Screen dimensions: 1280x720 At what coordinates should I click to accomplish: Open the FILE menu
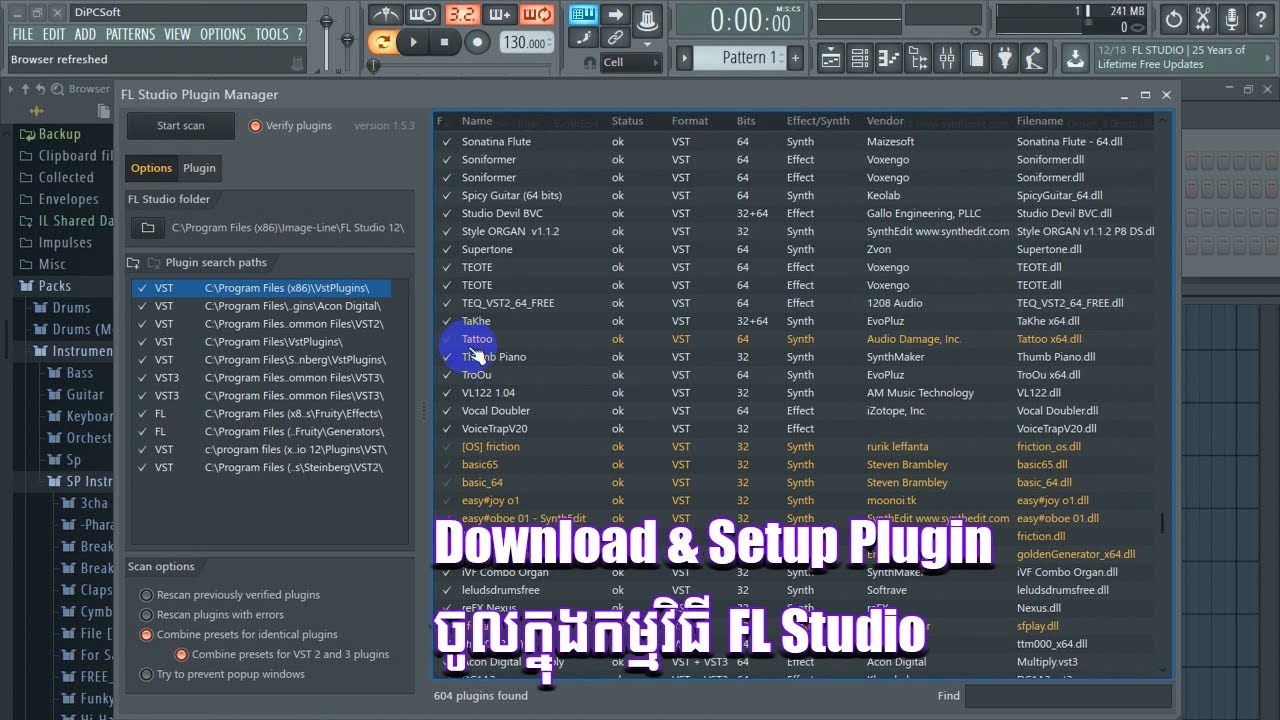(23, 34)
